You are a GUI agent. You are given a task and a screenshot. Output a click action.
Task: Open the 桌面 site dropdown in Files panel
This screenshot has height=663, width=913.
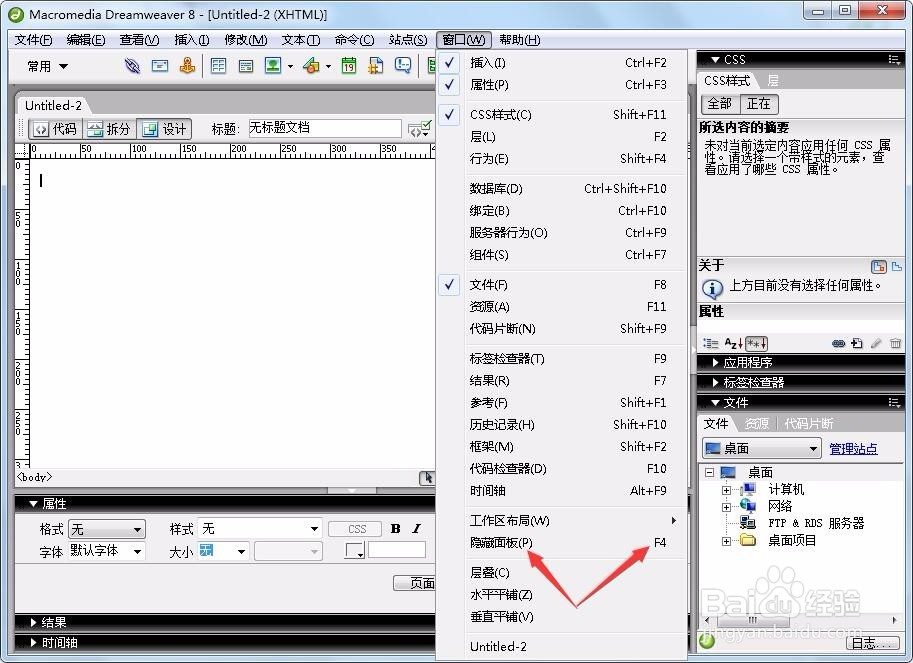click(x=762, y=449)
